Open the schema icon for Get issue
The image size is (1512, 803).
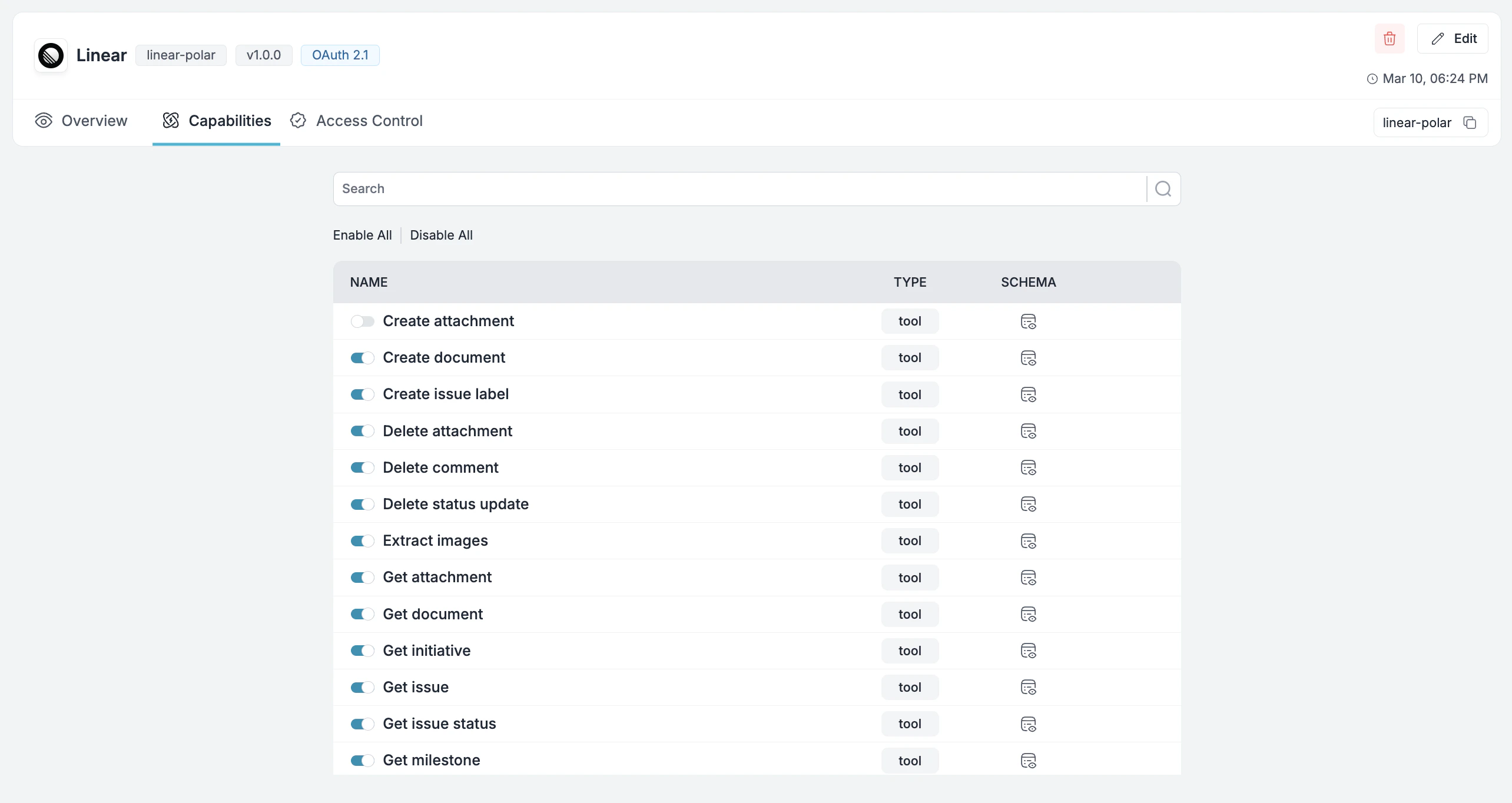(1028, 687)
